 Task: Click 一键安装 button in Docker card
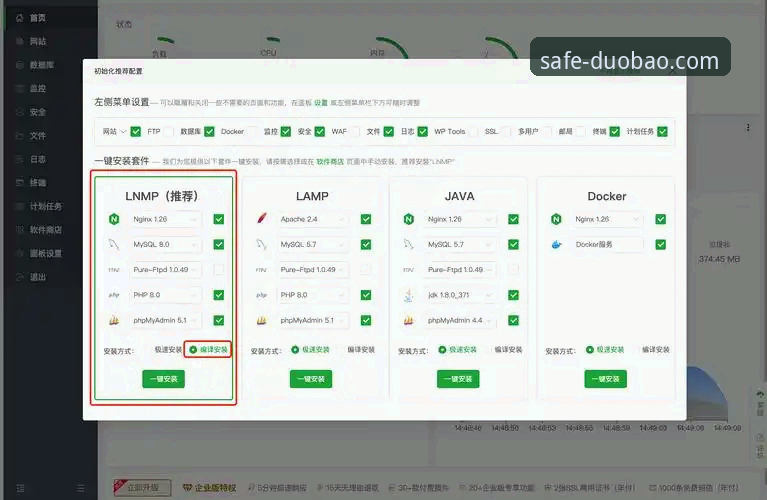coord(606,379)
